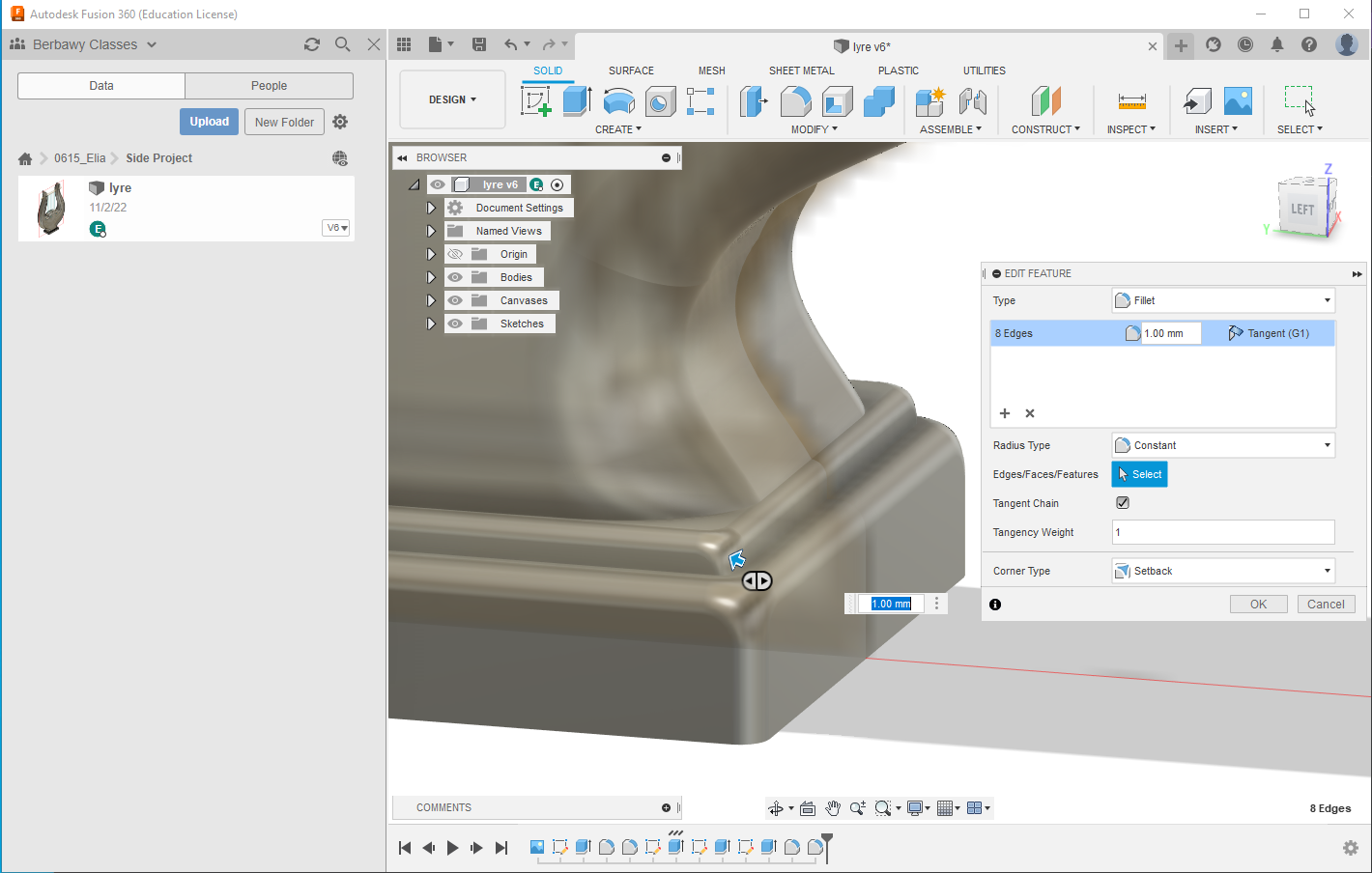
Task: Click the Revolve tool in Create
Action: 618,101
